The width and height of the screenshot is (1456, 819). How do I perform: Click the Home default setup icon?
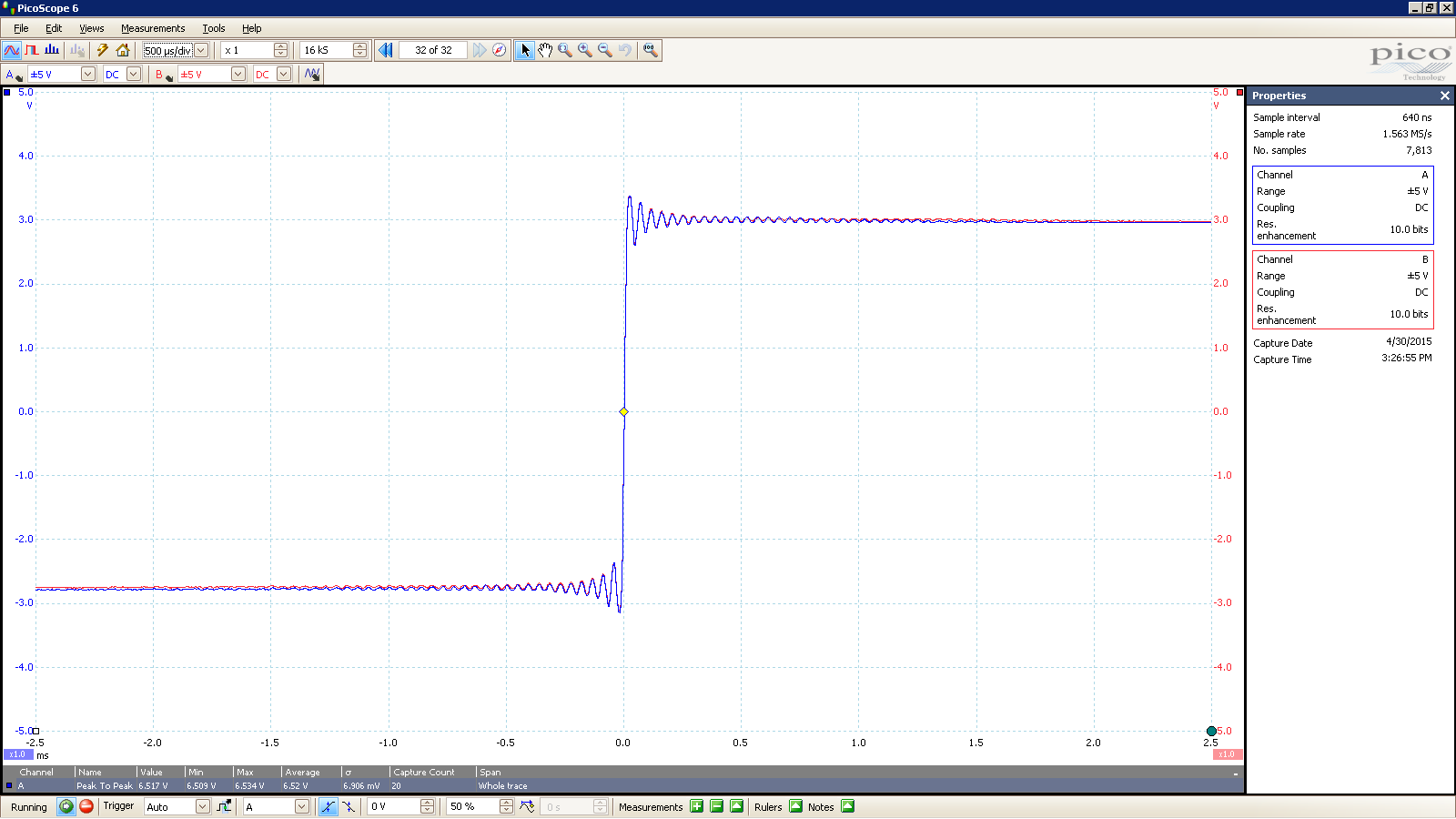tap(123, 50)
